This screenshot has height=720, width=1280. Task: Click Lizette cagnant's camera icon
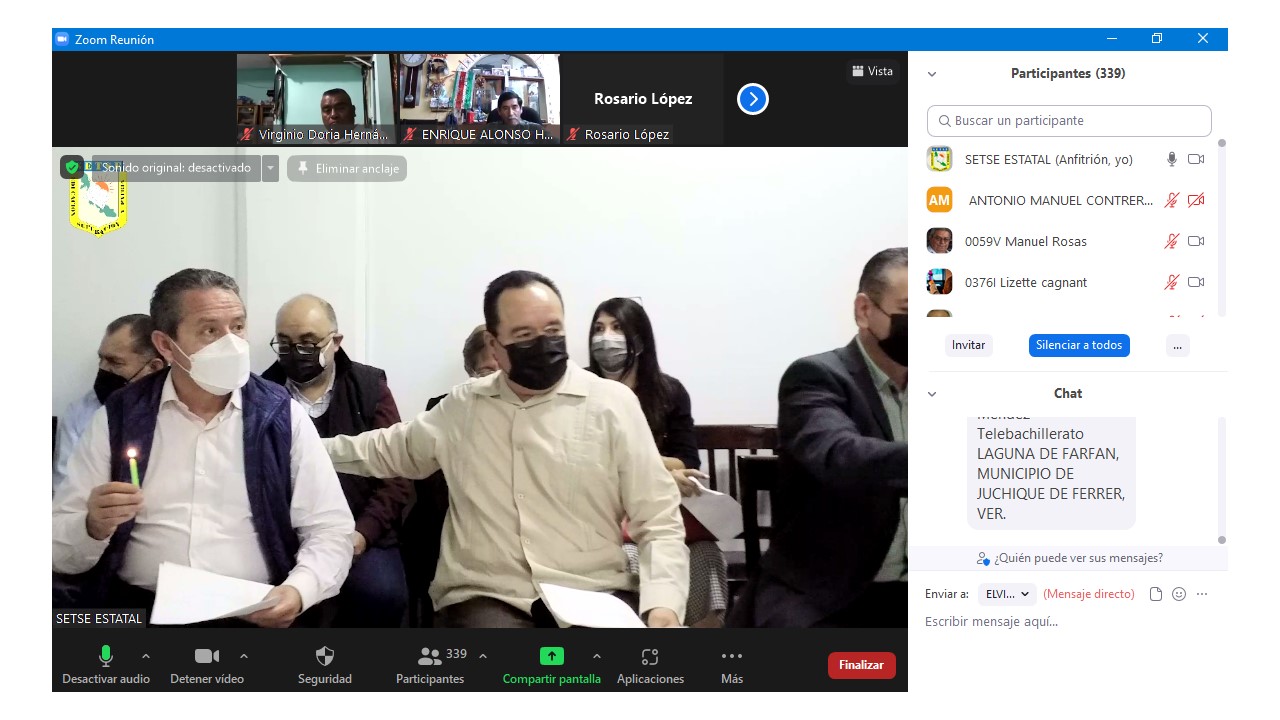[1196, 282]
